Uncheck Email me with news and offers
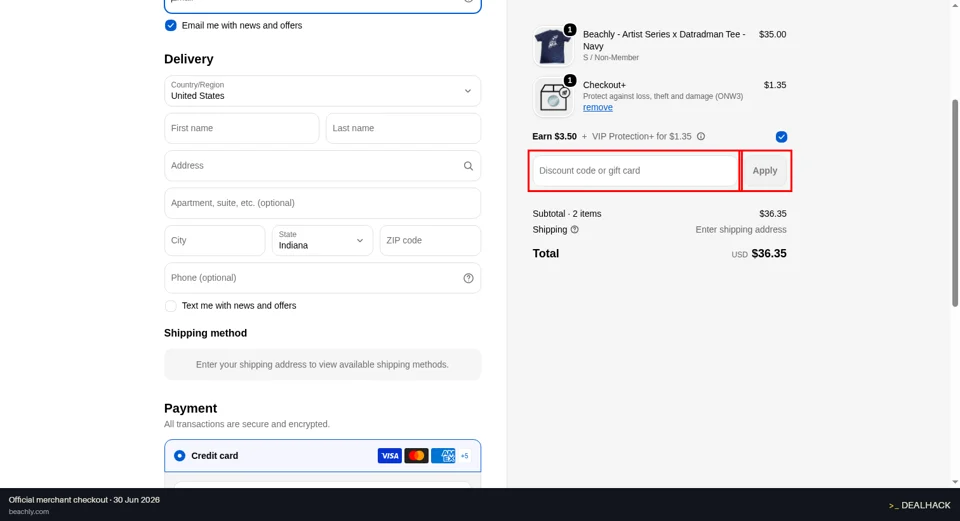 (171, 25)
